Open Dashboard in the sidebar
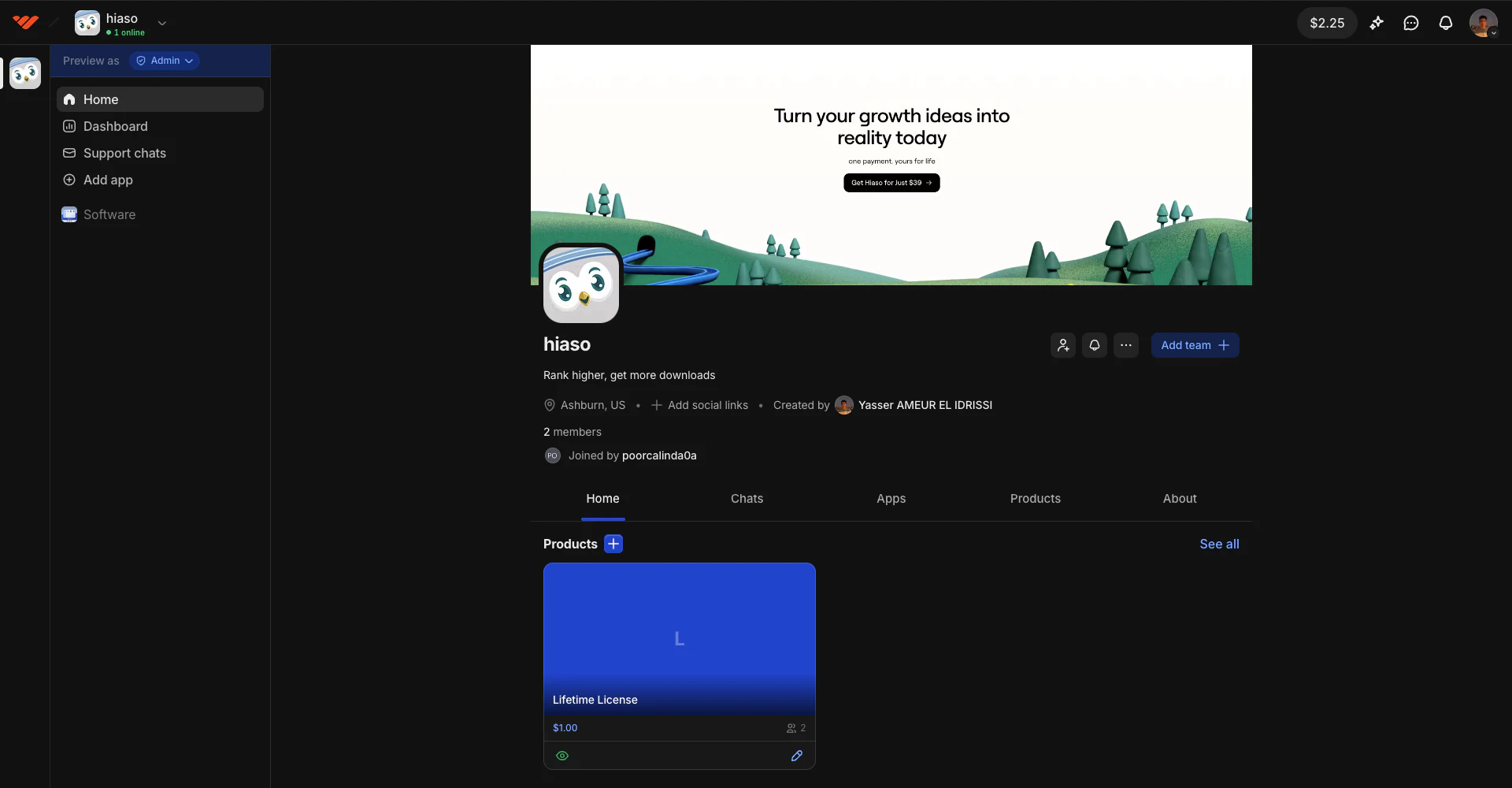The image size is (1512, 788). tap(160, 126)
